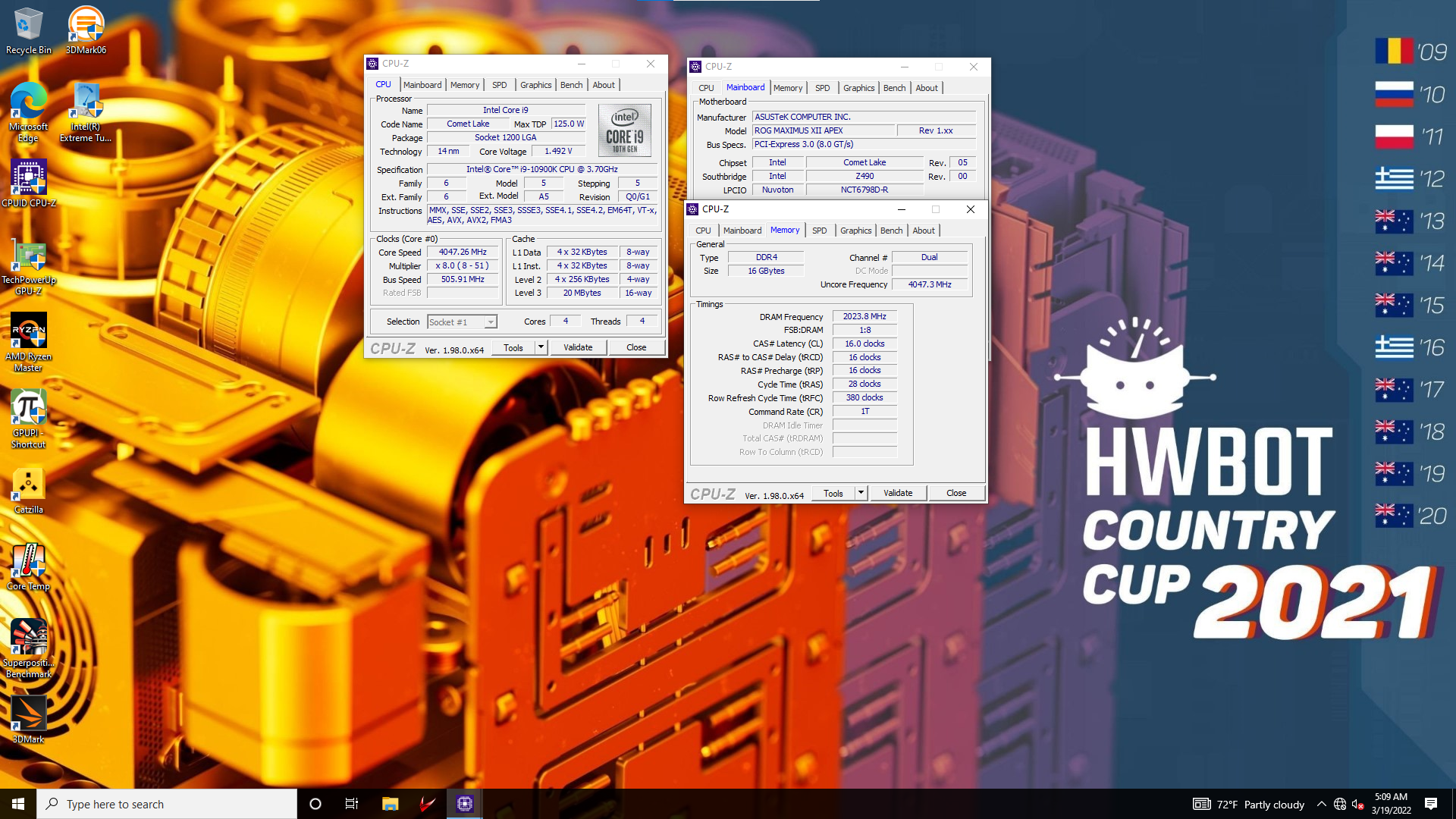Select SPD tab in Memory window
Viewport: 1456px width, 819px height.
pyautogui.click(x=819, y=231)
